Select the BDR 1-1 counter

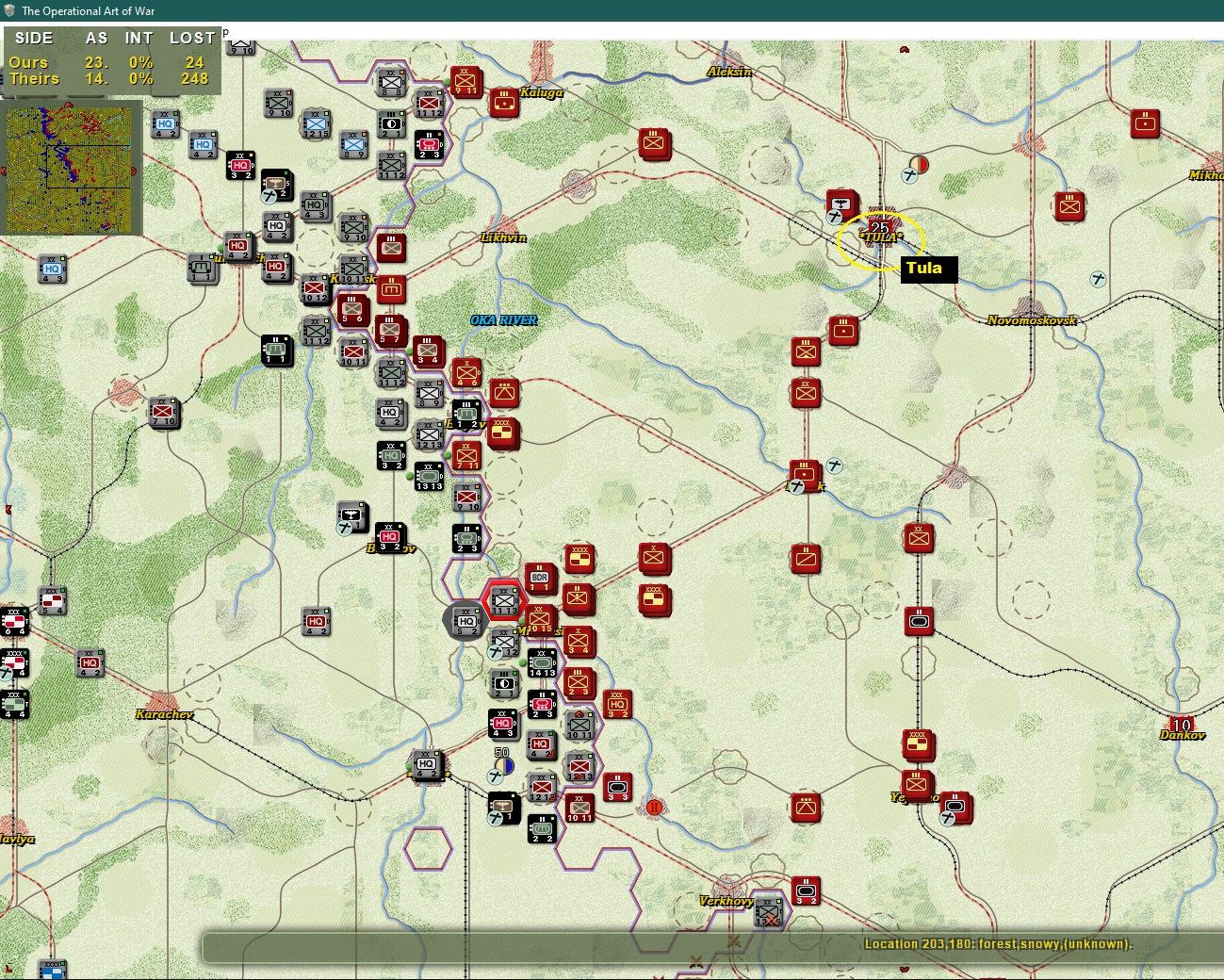pos(540,580)
